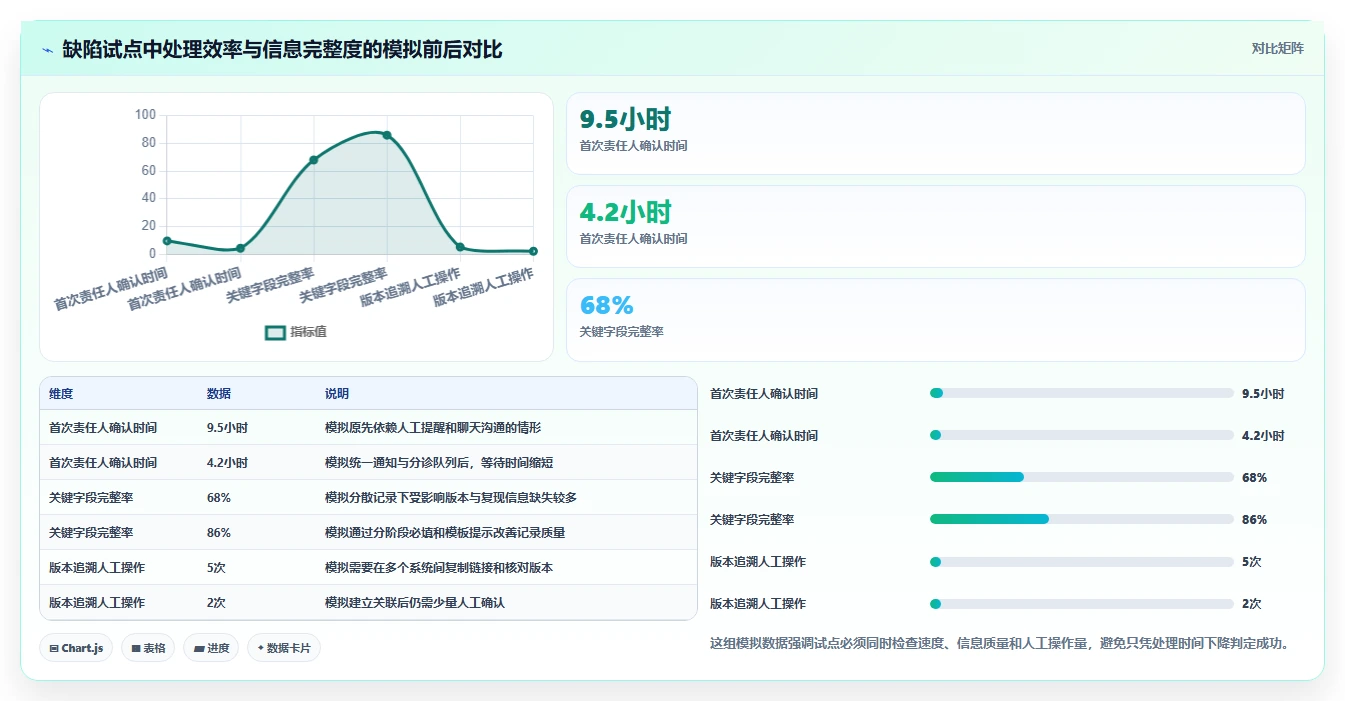Click the description 模拟统一通知与分诊队列后，等待时间缩短
The width and height of the screenshot is (1345, 701).
pyautogui.click(x=439, y=463)
